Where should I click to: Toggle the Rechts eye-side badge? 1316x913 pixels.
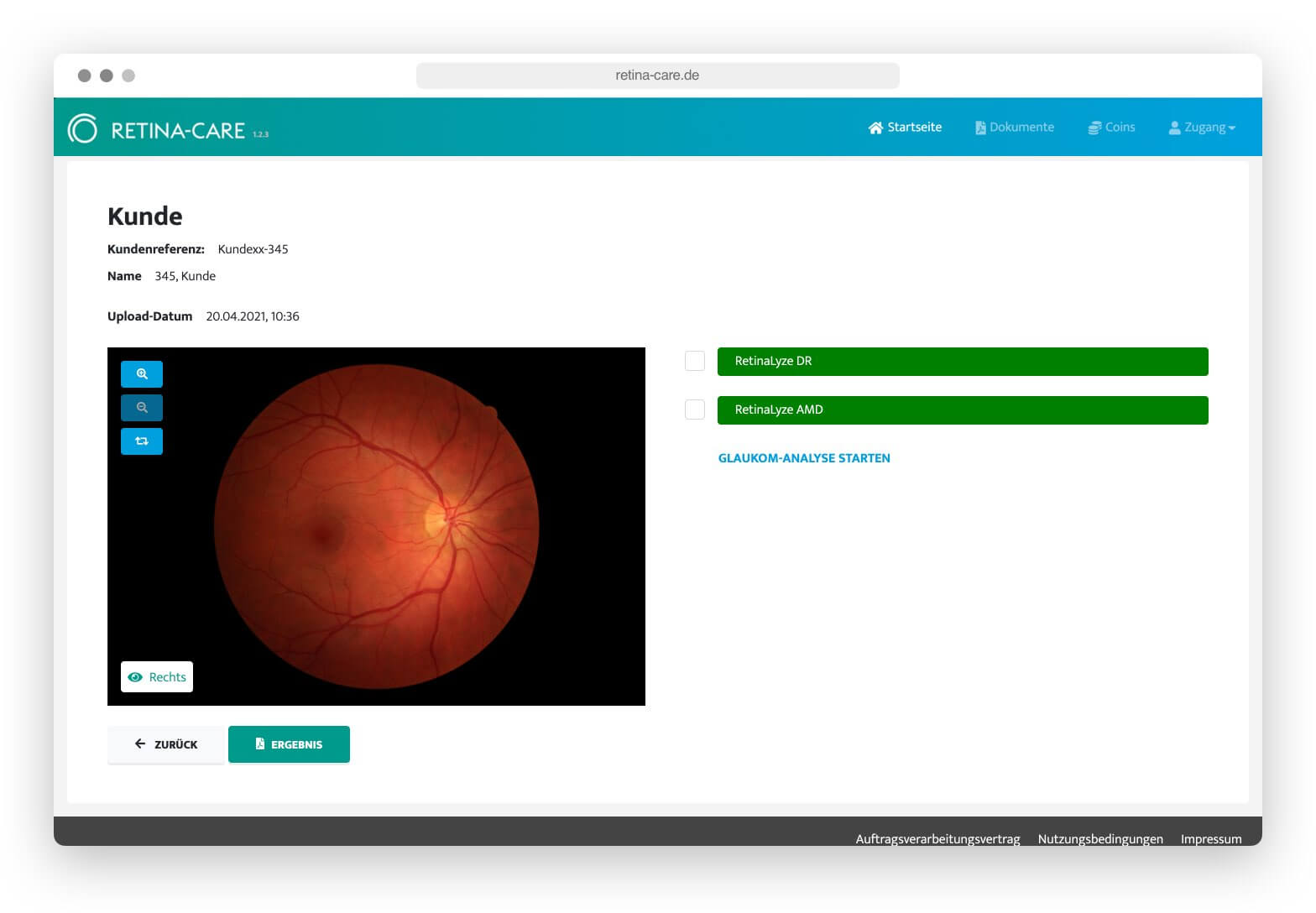point(157,676)
